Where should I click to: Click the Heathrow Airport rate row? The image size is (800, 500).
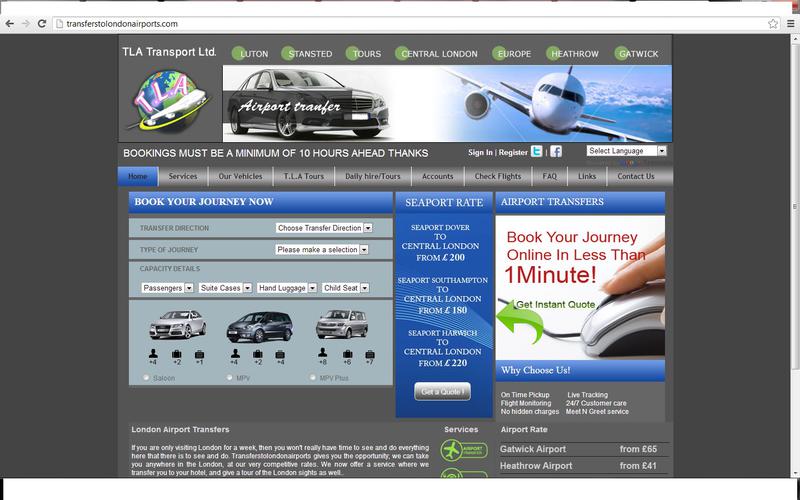584,465
